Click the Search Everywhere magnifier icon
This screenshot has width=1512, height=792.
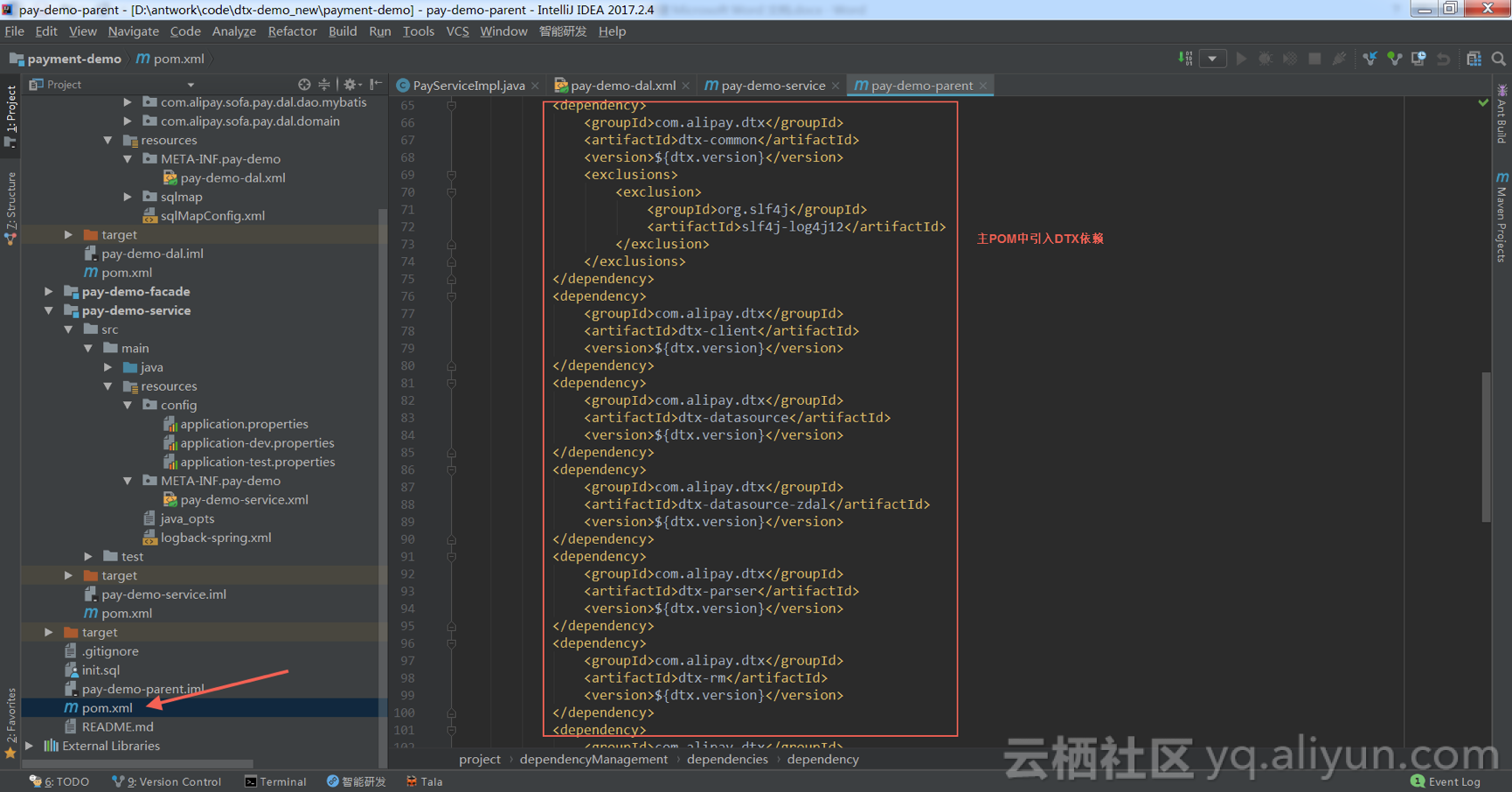[1498, 59]
